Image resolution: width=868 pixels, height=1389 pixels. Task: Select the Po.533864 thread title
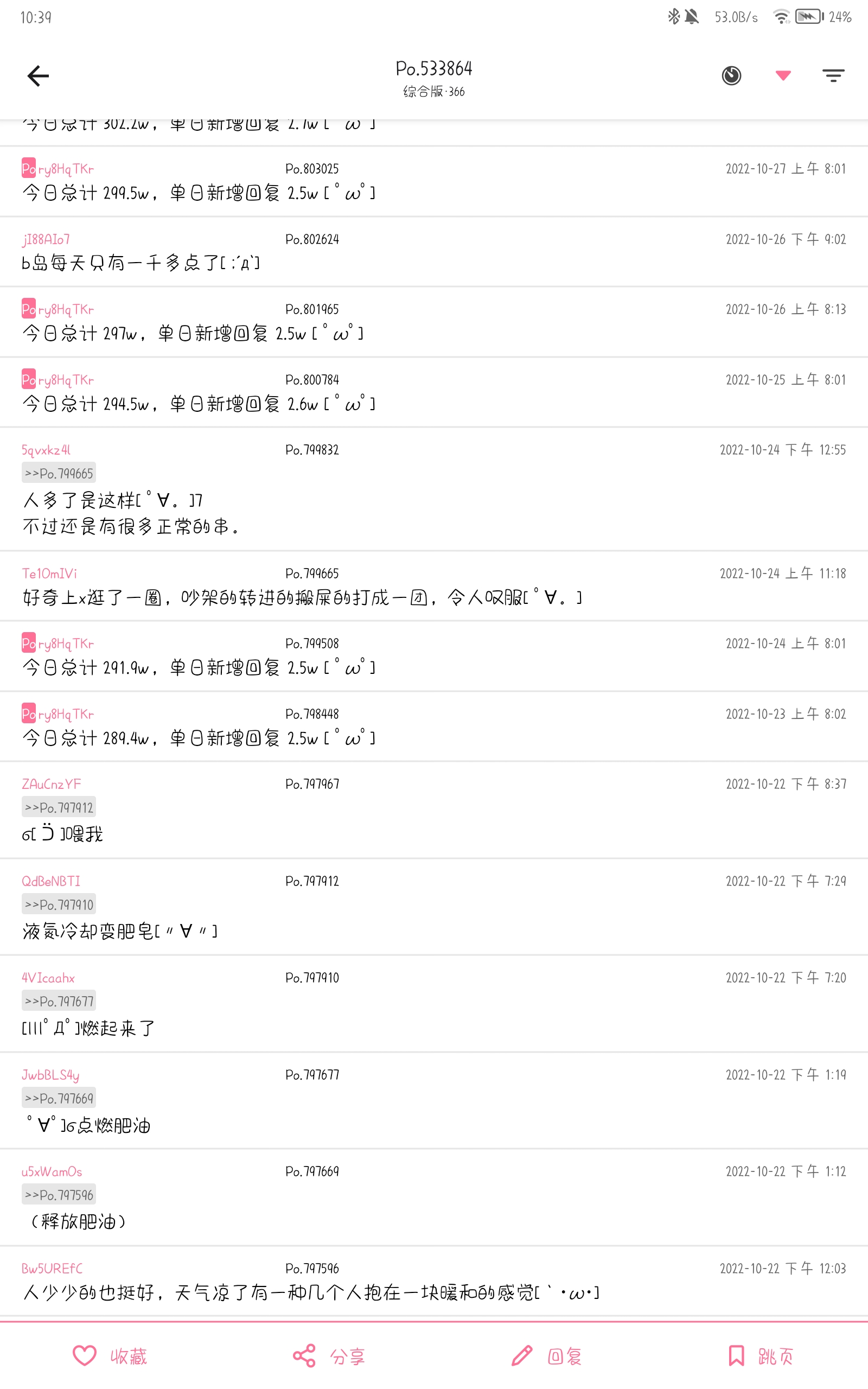pos(433,69)
